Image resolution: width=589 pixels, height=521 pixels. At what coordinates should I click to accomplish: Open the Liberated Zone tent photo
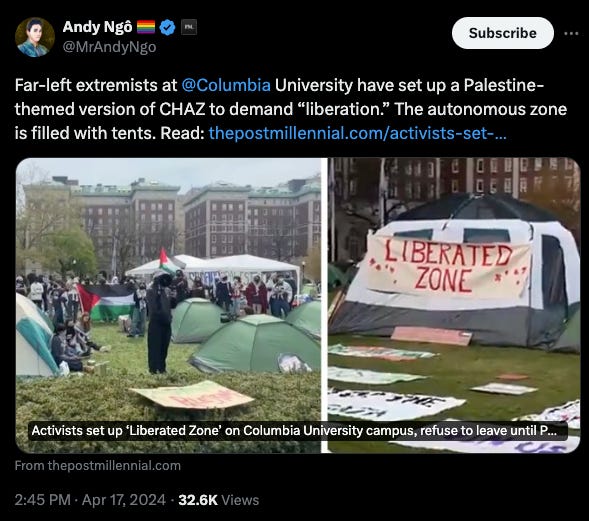coord(454,305)
